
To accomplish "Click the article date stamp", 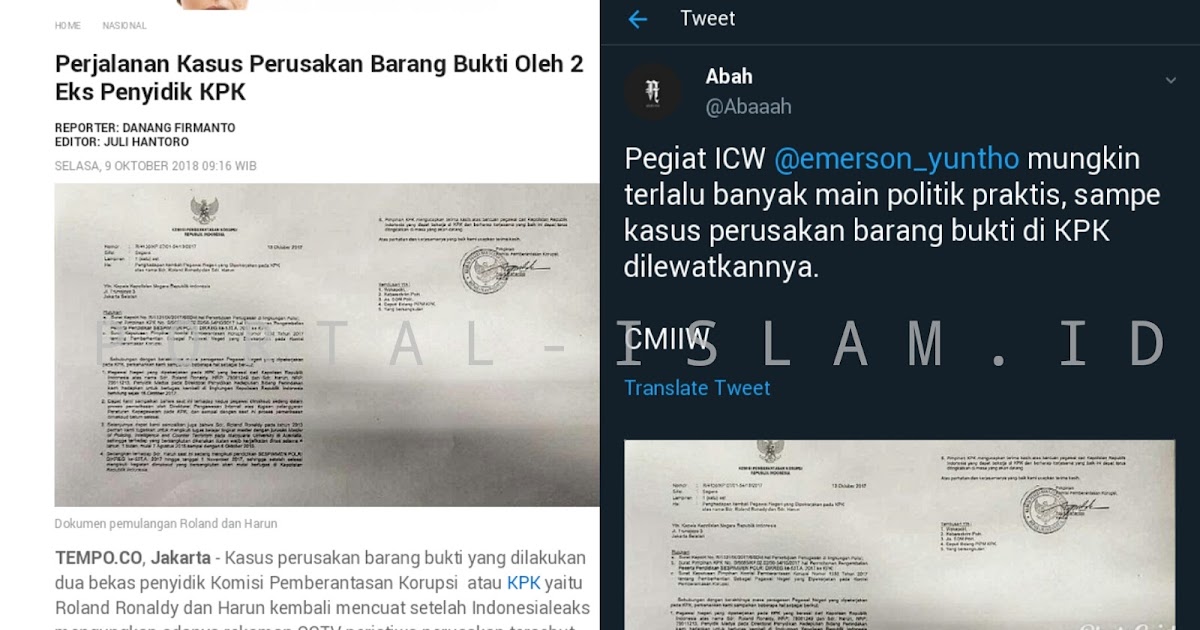I will (156, 166).
